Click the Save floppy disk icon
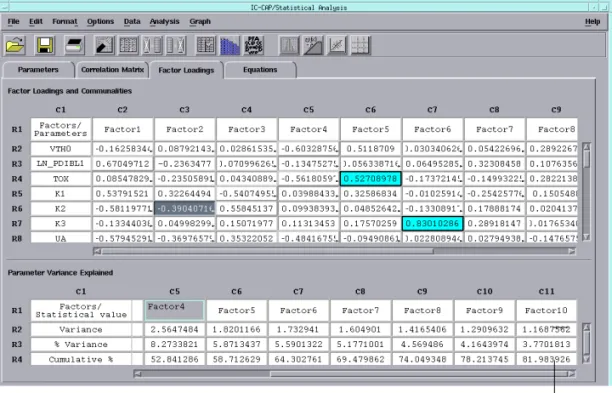The width and height of the screenshot is (612, 393). coord(44,45)
